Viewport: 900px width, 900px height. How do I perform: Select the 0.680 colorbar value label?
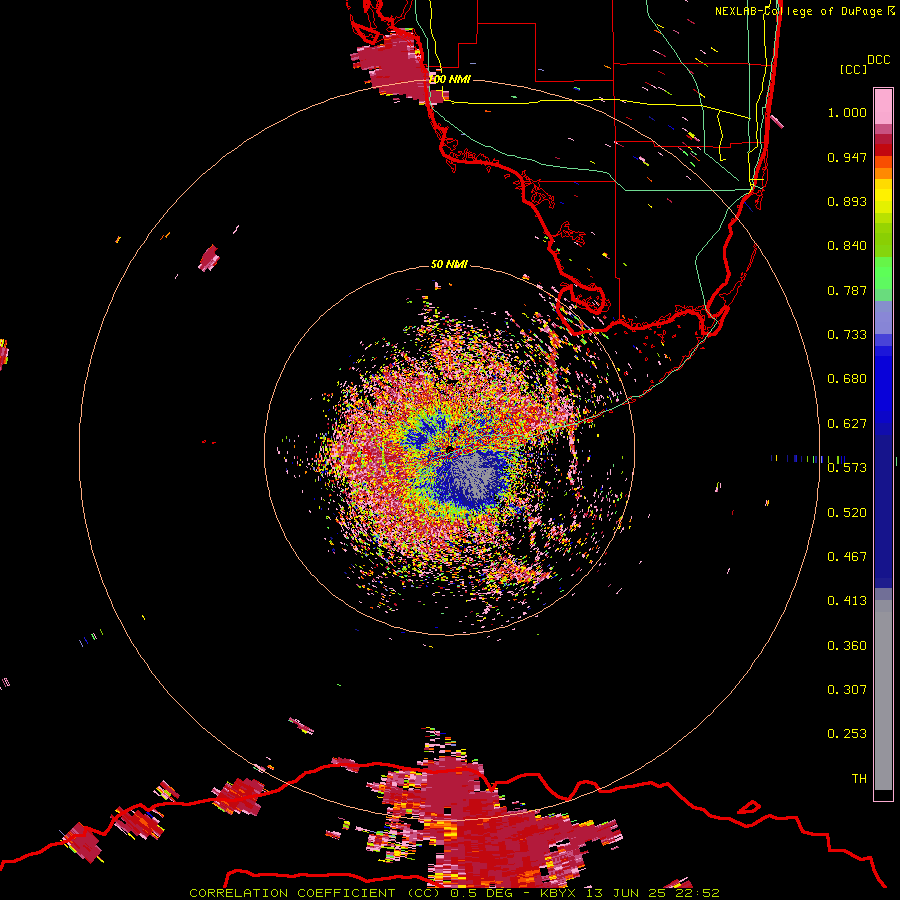pos(847,379)
